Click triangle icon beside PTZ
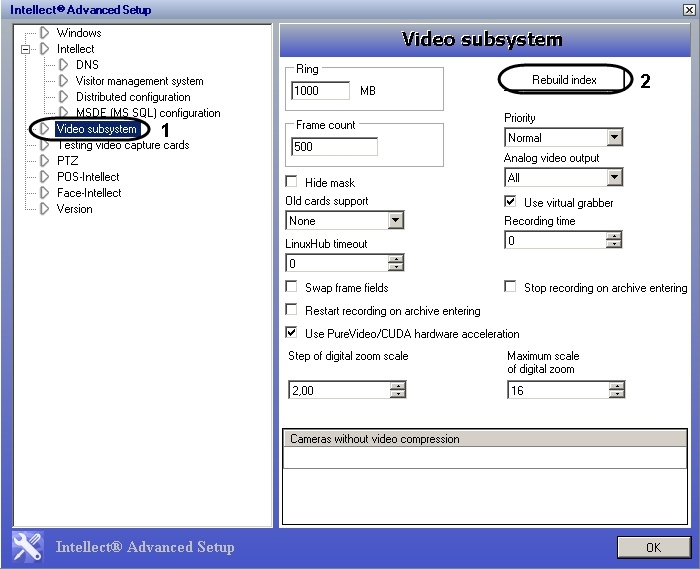The width and height of the screenshot is (700, 569). click(x=44, y=161)
